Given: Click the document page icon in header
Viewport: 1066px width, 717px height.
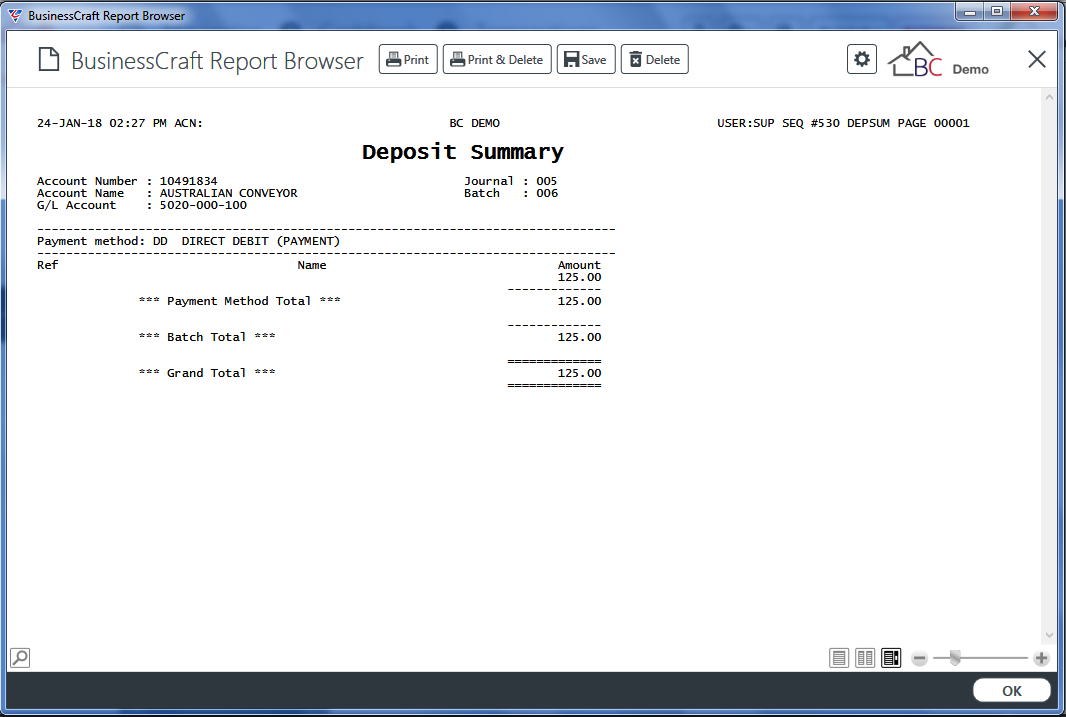Looking at the screenshot, I should [49, 60].
